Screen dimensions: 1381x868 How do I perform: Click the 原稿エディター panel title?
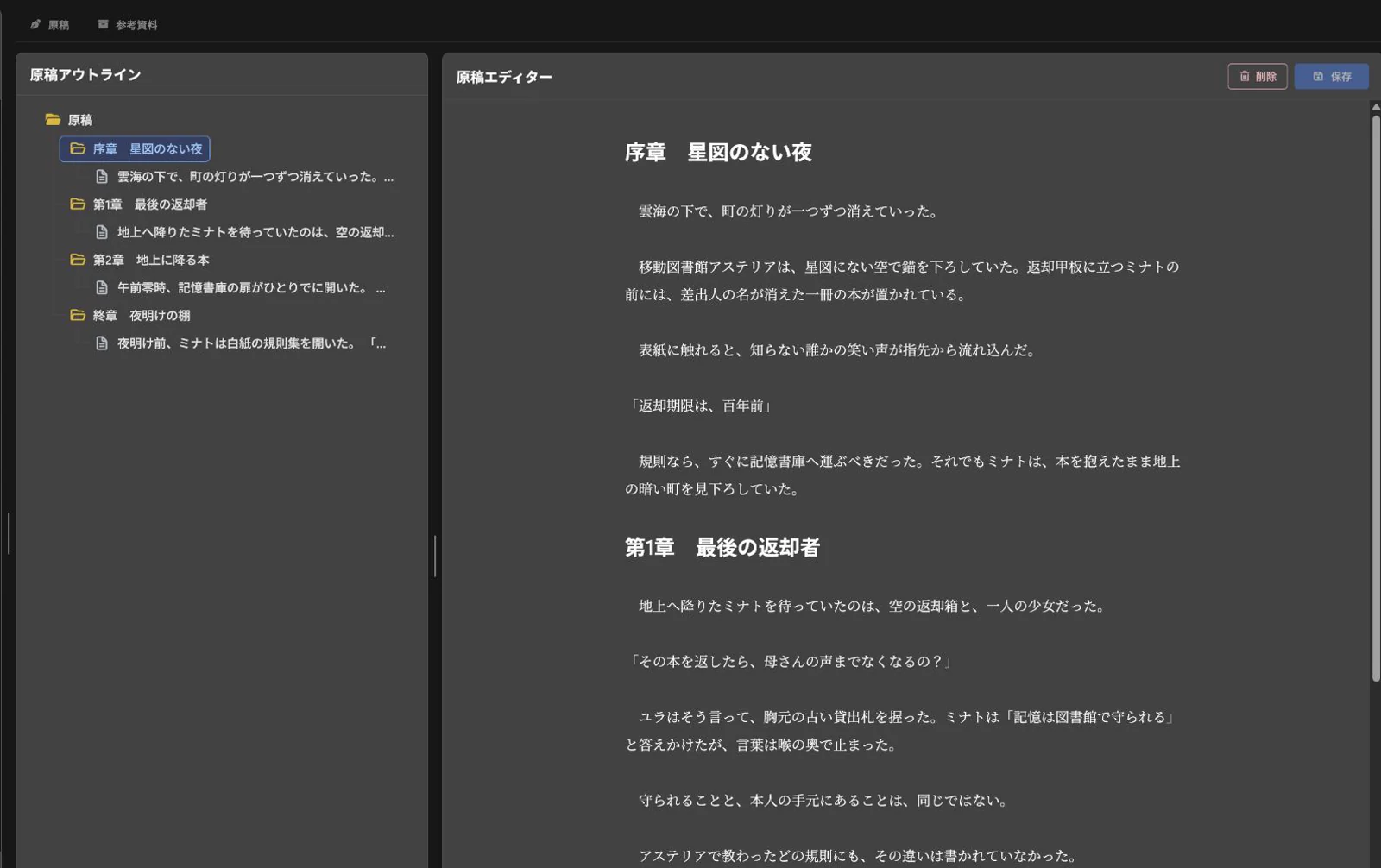[x=504, y=77]
